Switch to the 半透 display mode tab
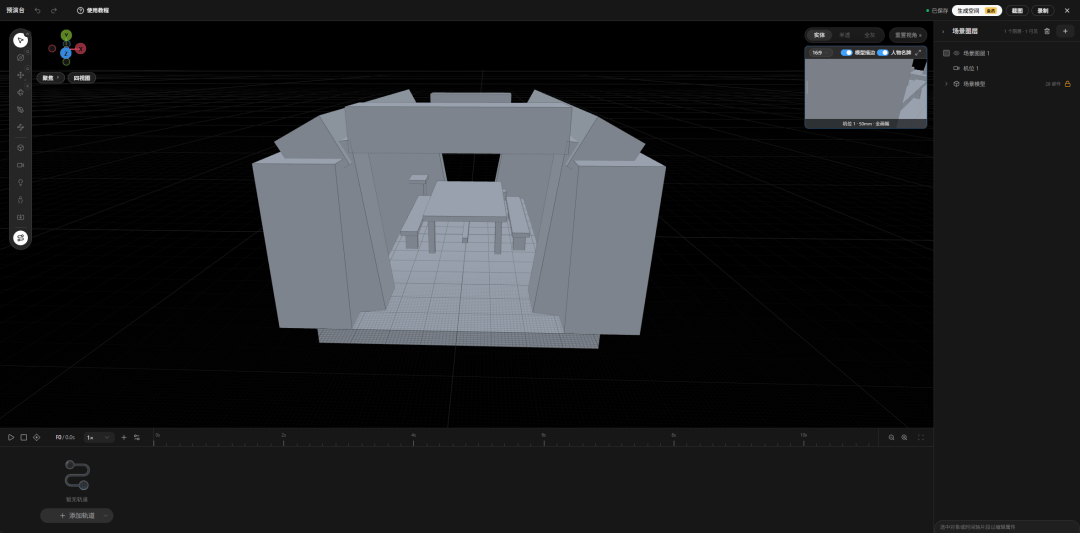The height and width of the screenshot is (533, 1080). click(844, 34)
